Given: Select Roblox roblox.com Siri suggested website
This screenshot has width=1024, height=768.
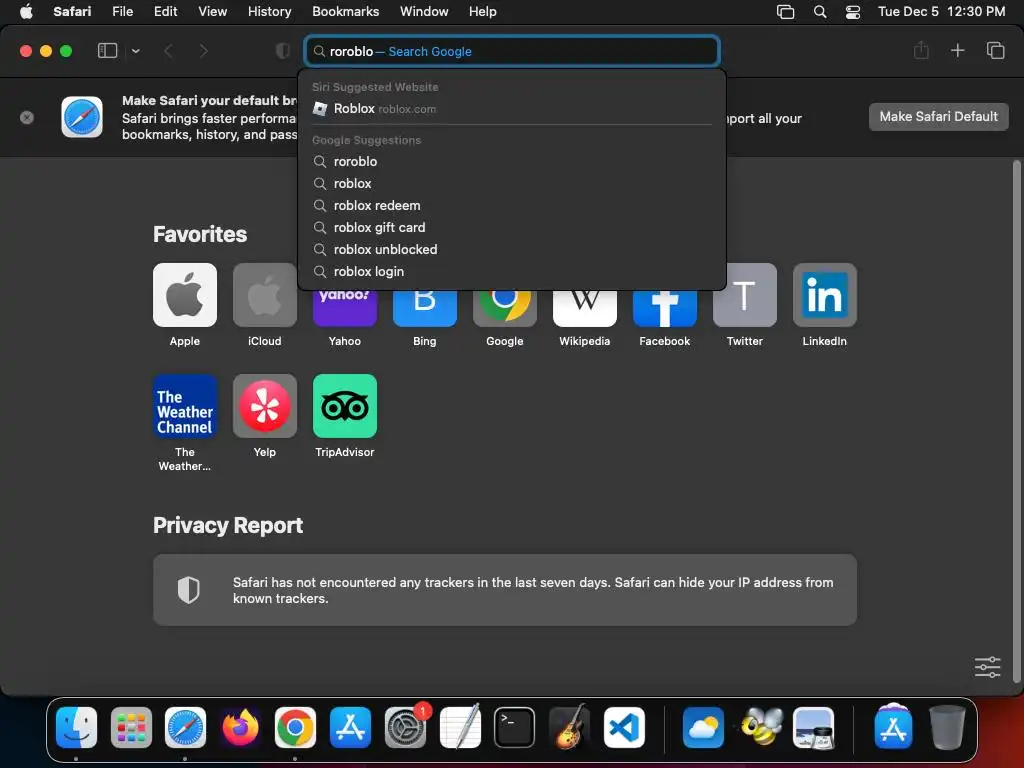Looking at the screenshot, I should click(x=512, y=108).
